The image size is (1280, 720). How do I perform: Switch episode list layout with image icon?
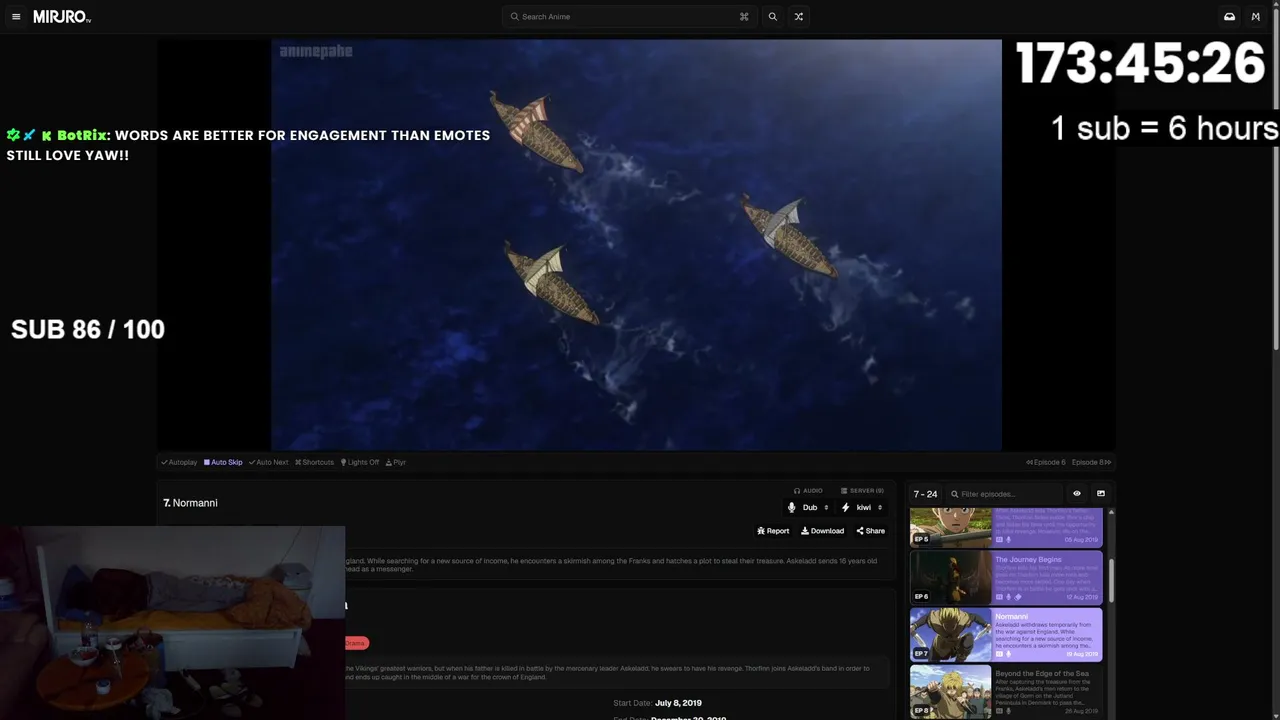tap(1101, 494)
